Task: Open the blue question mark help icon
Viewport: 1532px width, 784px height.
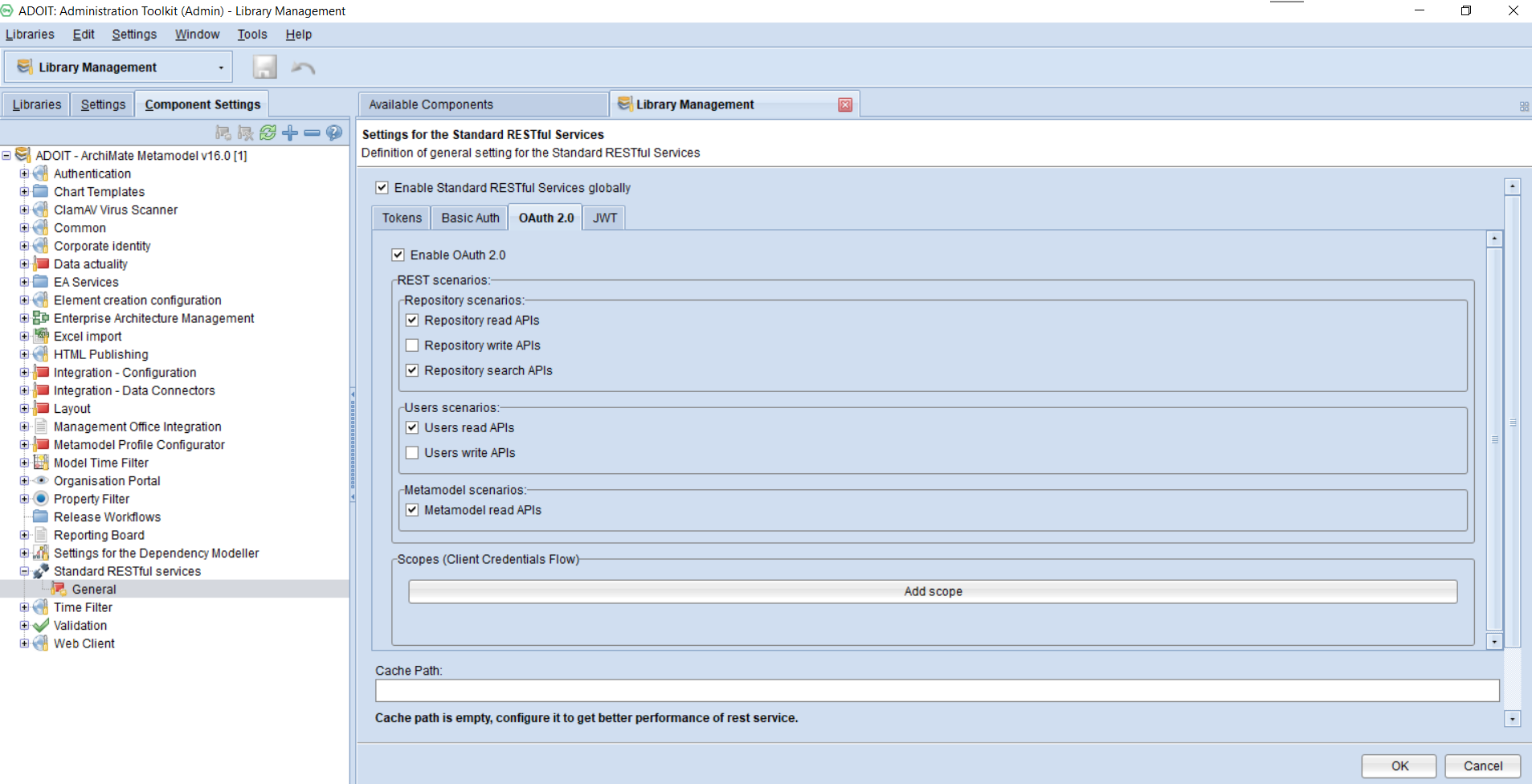Action: 334,133
